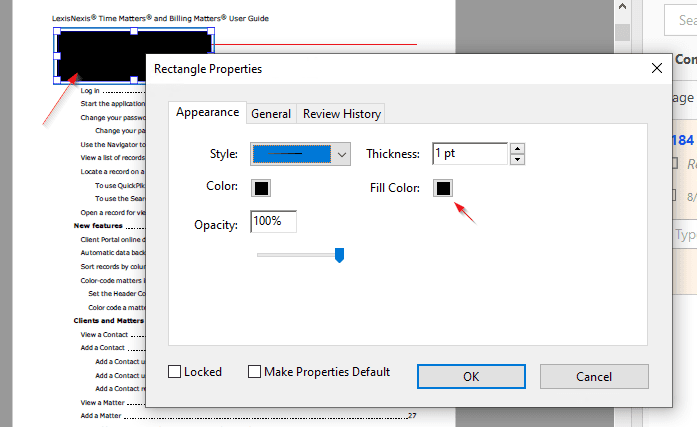Click the document scrollbar thumb
Viewport: 697px width, 427px height.
pos(622,32)
